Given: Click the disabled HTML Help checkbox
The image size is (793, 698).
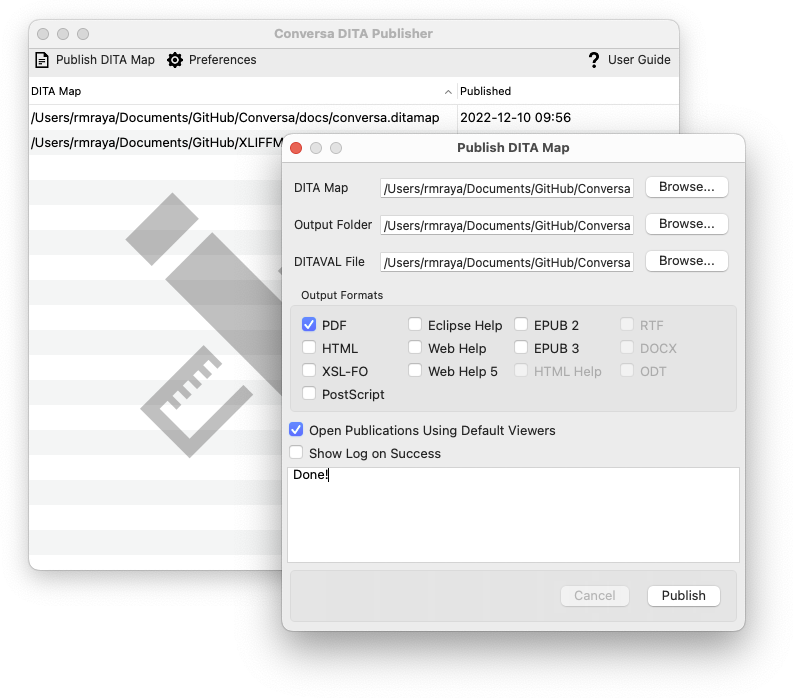Looking at the screenshot, I should point(521,370).
